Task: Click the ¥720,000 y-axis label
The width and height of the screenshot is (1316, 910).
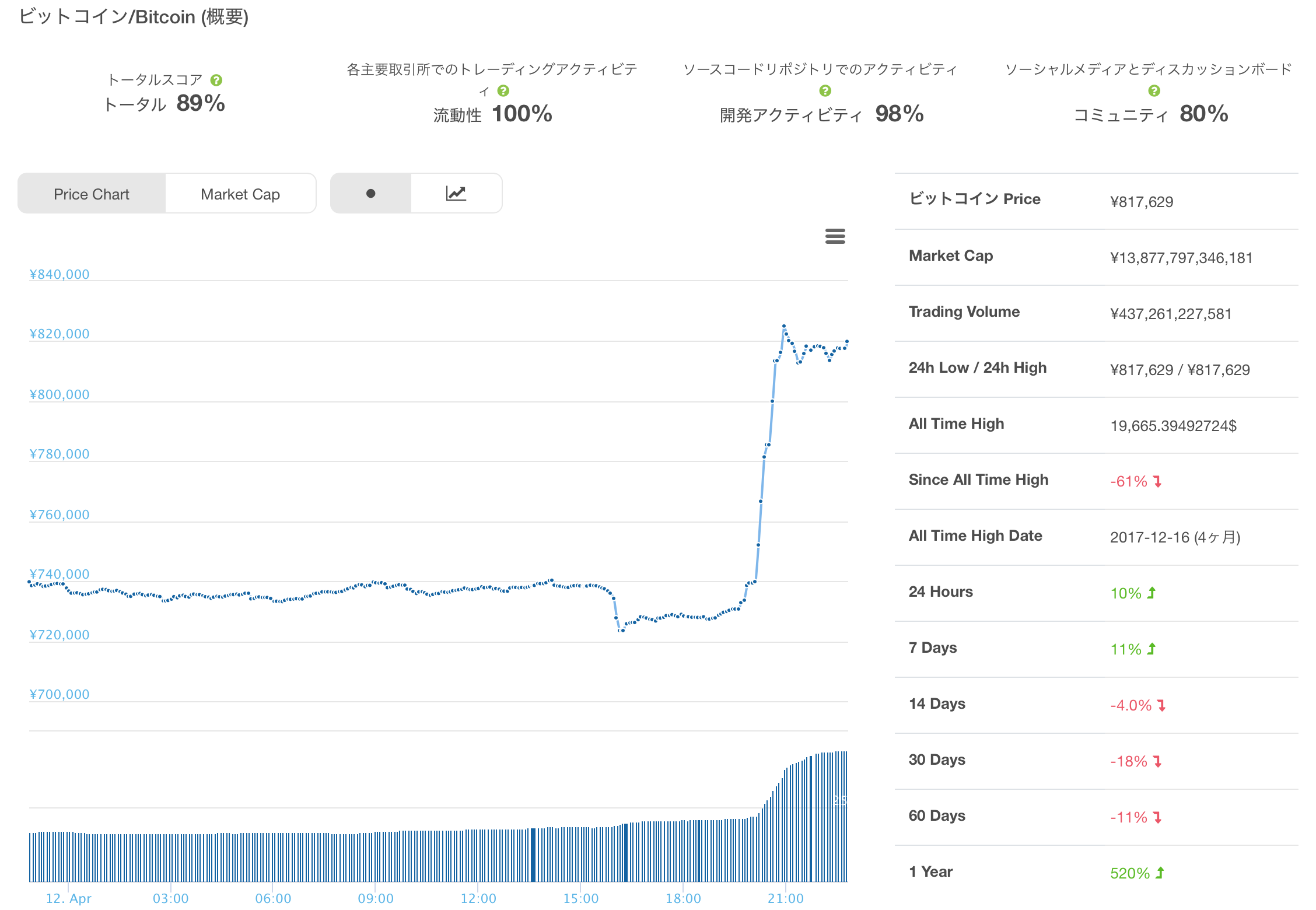Action: pyautogui.click(x=60, y=635)
